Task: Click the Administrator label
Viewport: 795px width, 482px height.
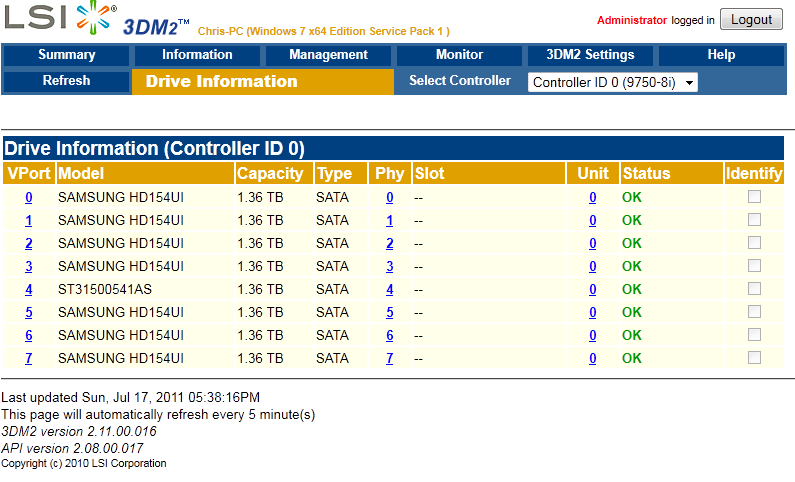Action: 632,20
